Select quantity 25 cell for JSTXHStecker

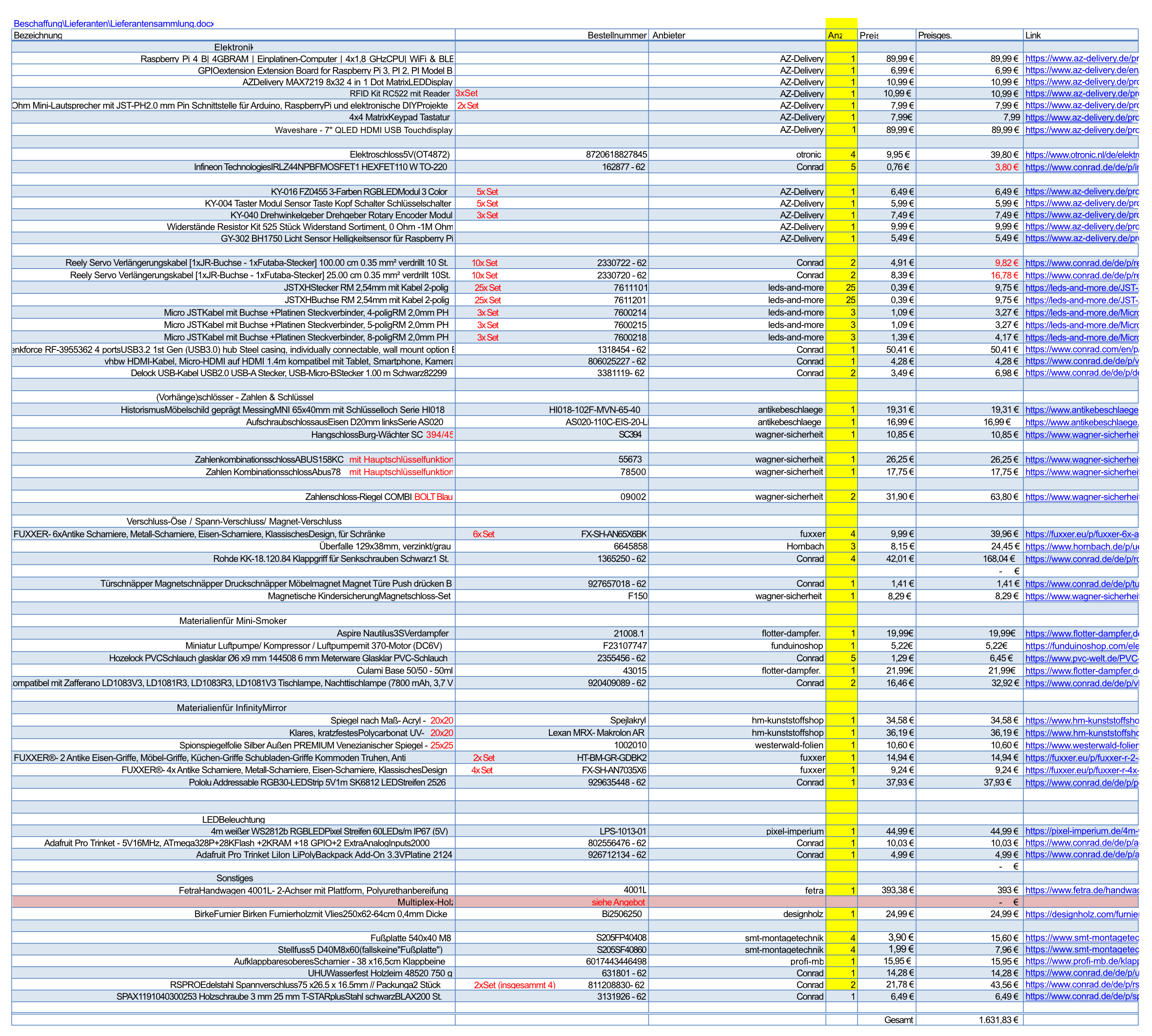point(850,288)
